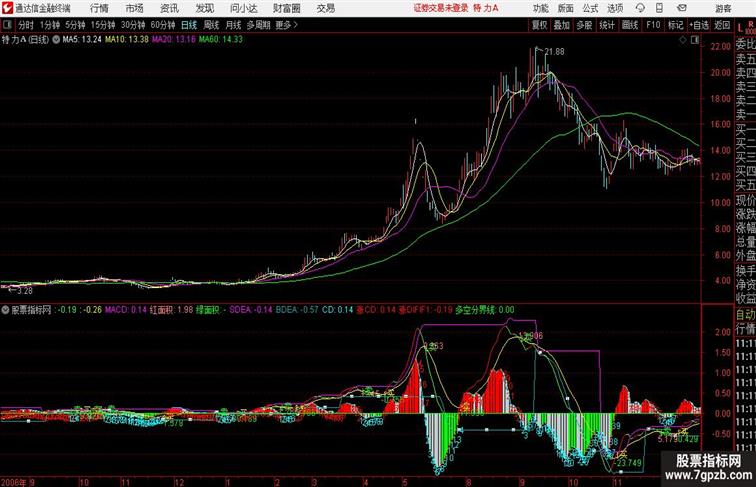This screenshot has height=487, width=756.
Task: Click the SDEA: -0.14 indicator label
Action: point(251,310)
